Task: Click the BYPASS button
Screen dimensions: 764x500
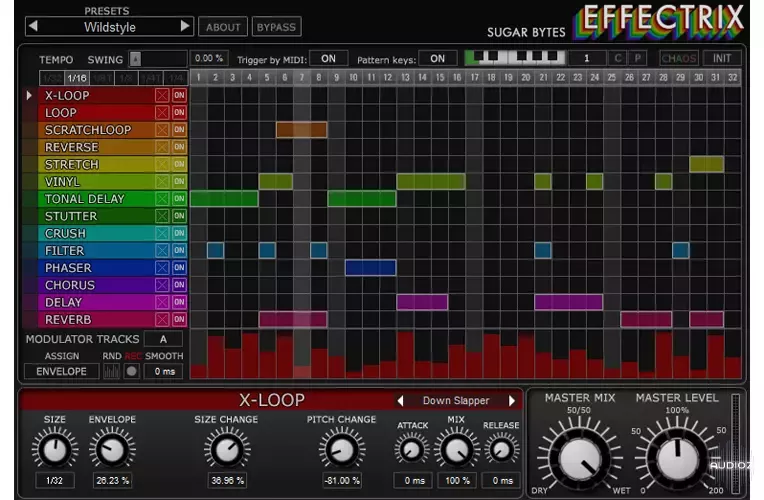Action: coord(276,27)
